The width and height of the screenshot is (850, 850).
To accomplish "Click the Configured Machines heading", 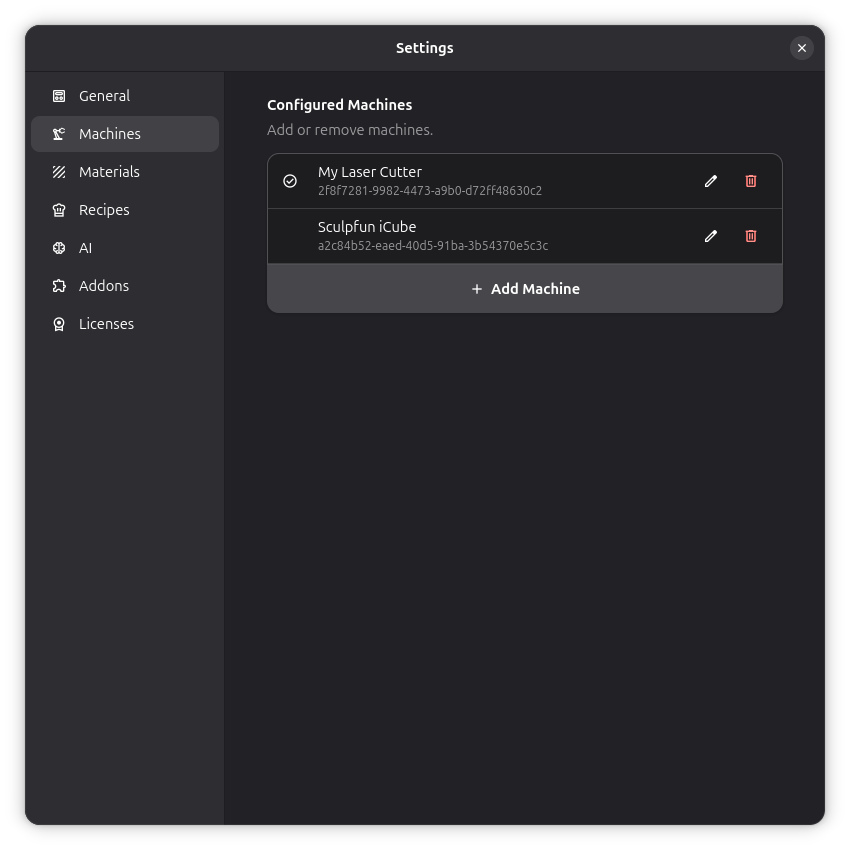I will click(339, 105).
